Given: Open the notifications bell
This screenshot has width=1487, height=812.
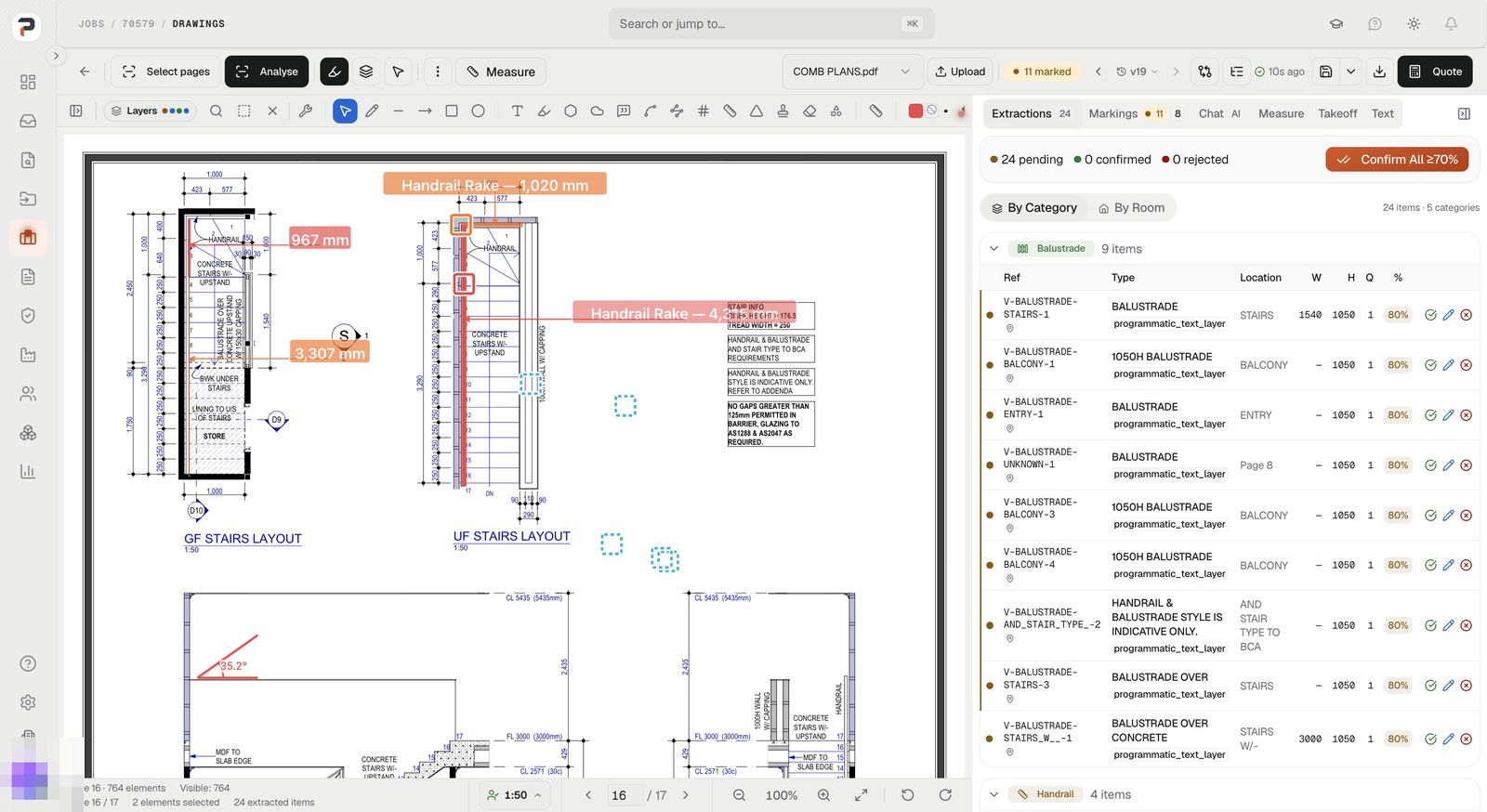Looking at the screenshot, I should [1451, 24].
